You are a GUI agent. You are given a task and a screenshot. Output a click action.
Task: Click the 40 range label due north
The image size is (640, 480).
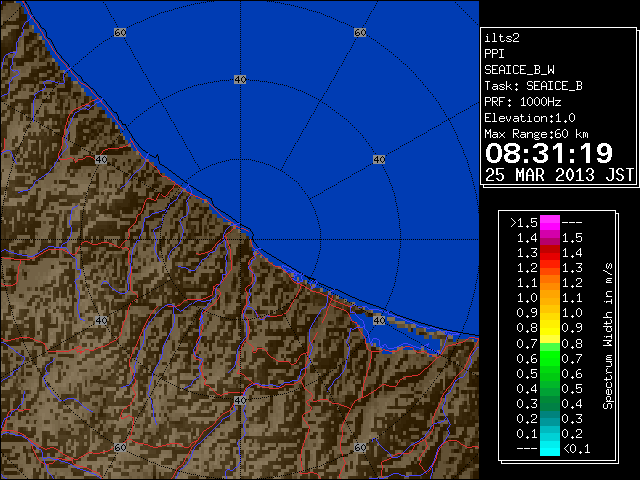[240, 80]
